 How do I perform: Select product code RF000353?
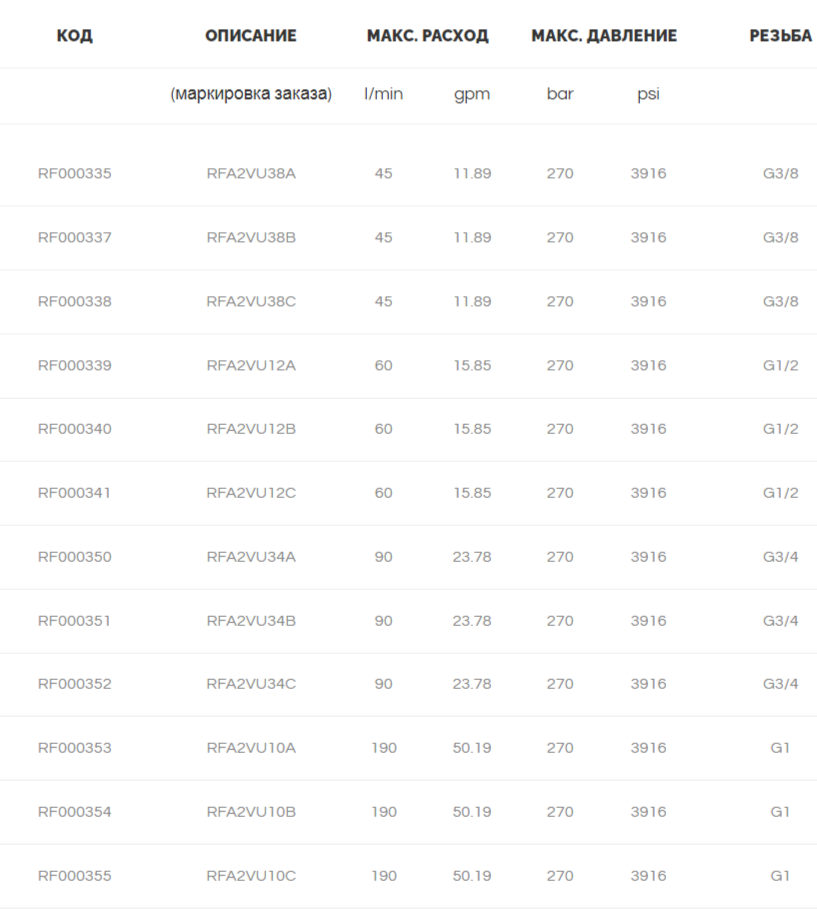[x=74, y=748]
